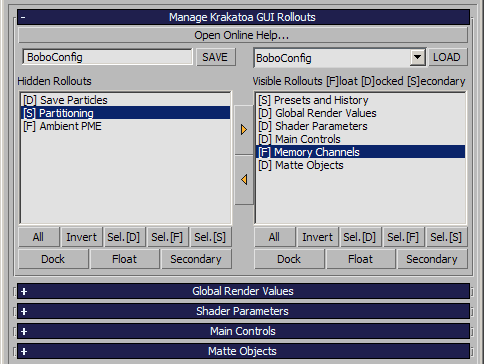484x364 pixels.
Task: Click the BoboConfig name input field
Action: (x=107, y=57)
